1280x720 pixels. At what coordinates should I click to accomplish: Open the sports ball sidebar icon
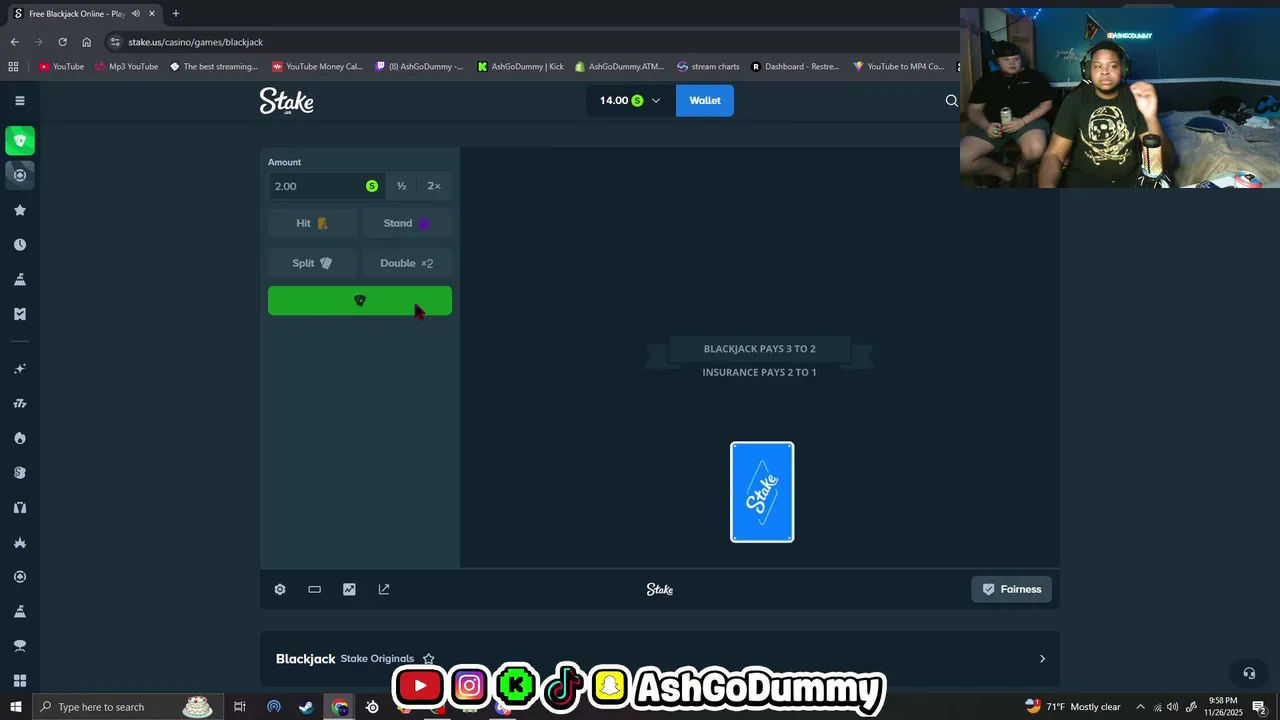20,175
